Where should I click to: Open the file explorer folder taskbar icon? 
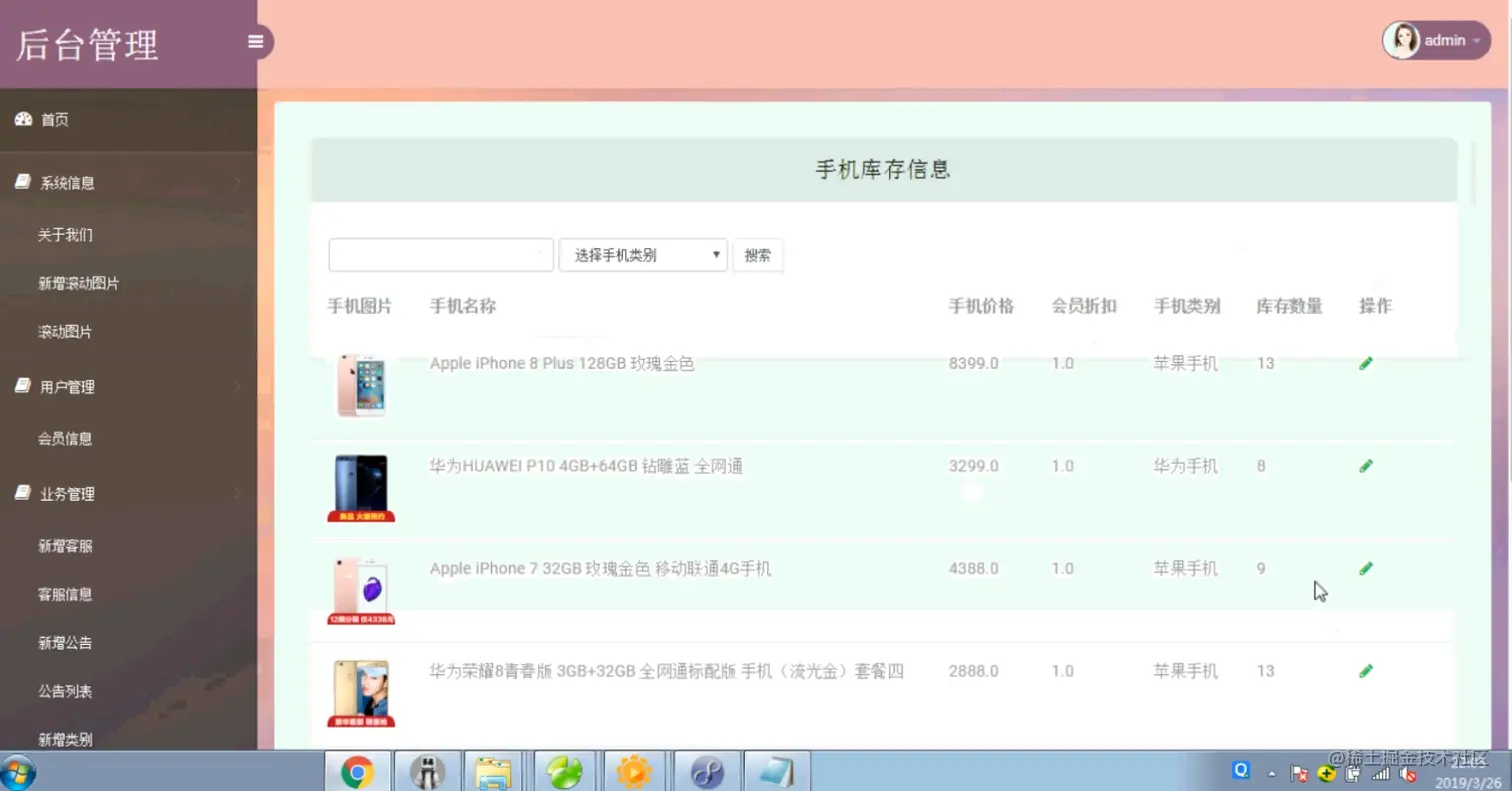click(493, 772)
